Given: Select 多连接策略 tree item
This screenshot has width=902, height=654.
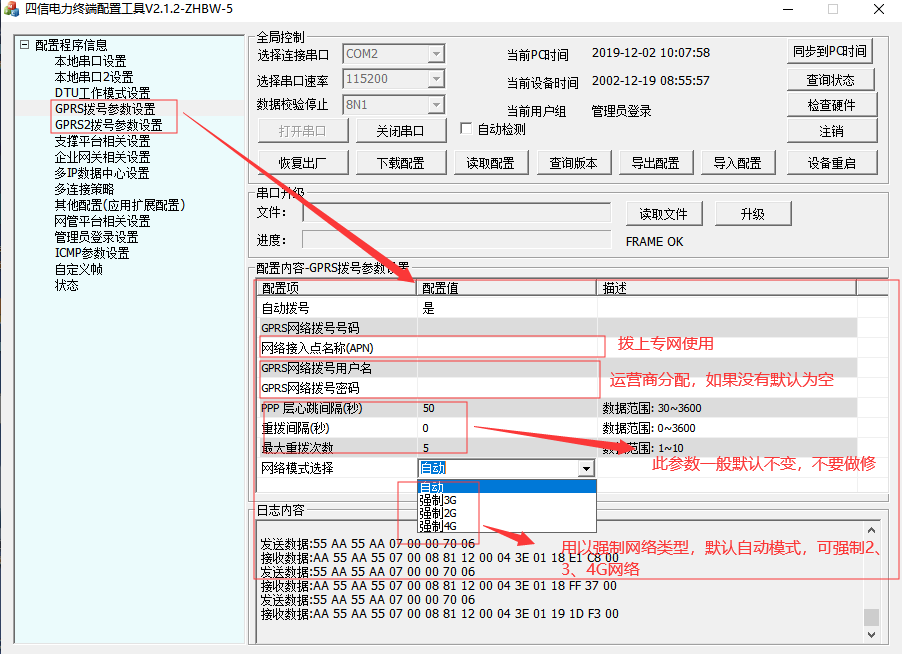Looking at the screenshot, I should (x=84, y=189).
